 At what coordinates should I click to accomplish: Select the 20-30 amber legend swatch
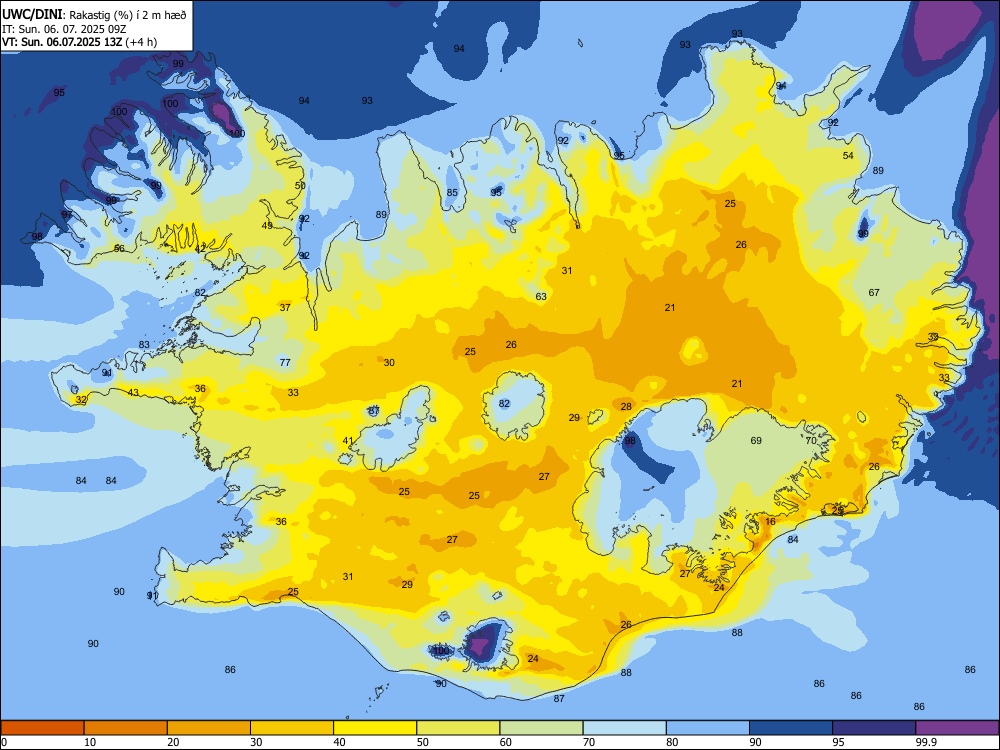209,728
